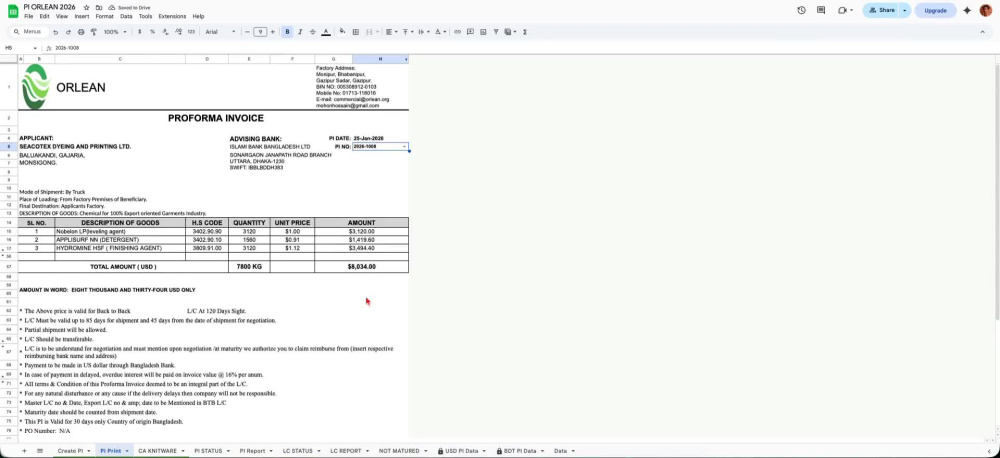Click the Google Sheets home icon
The height and width of the screenshot is (458, 1000).
[13, 11]
